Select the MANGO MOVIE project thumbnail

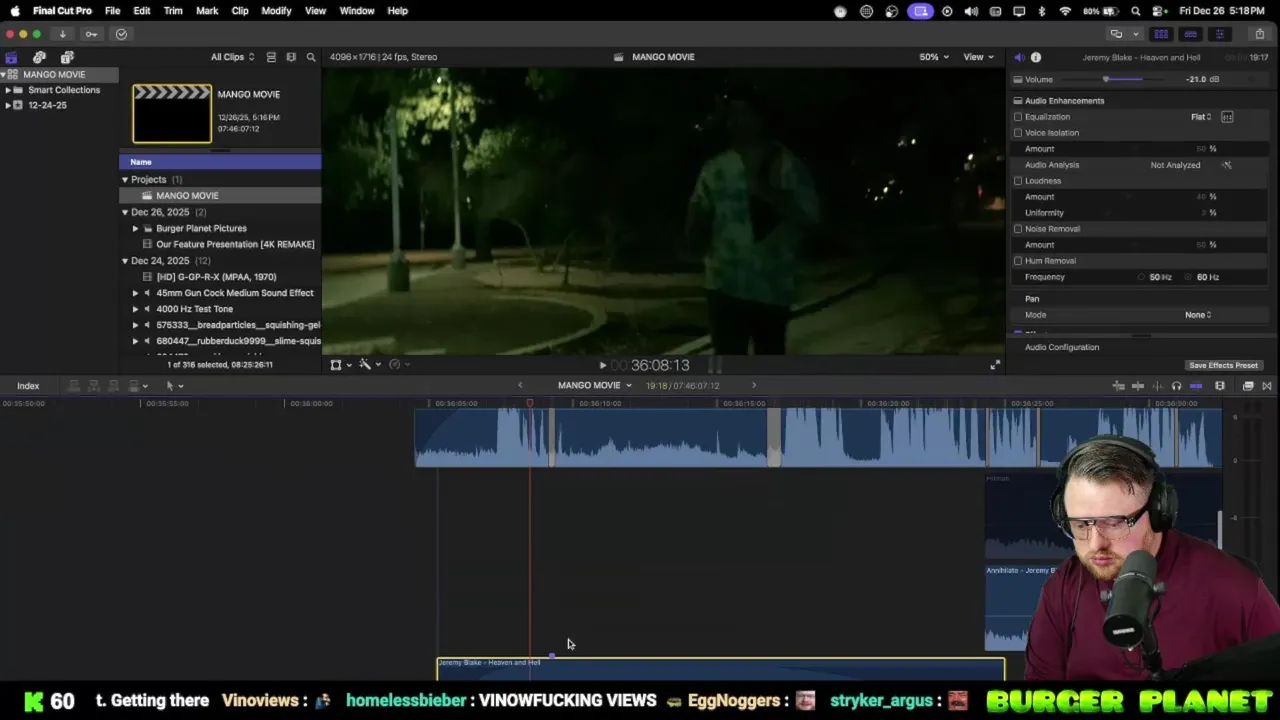172,113
